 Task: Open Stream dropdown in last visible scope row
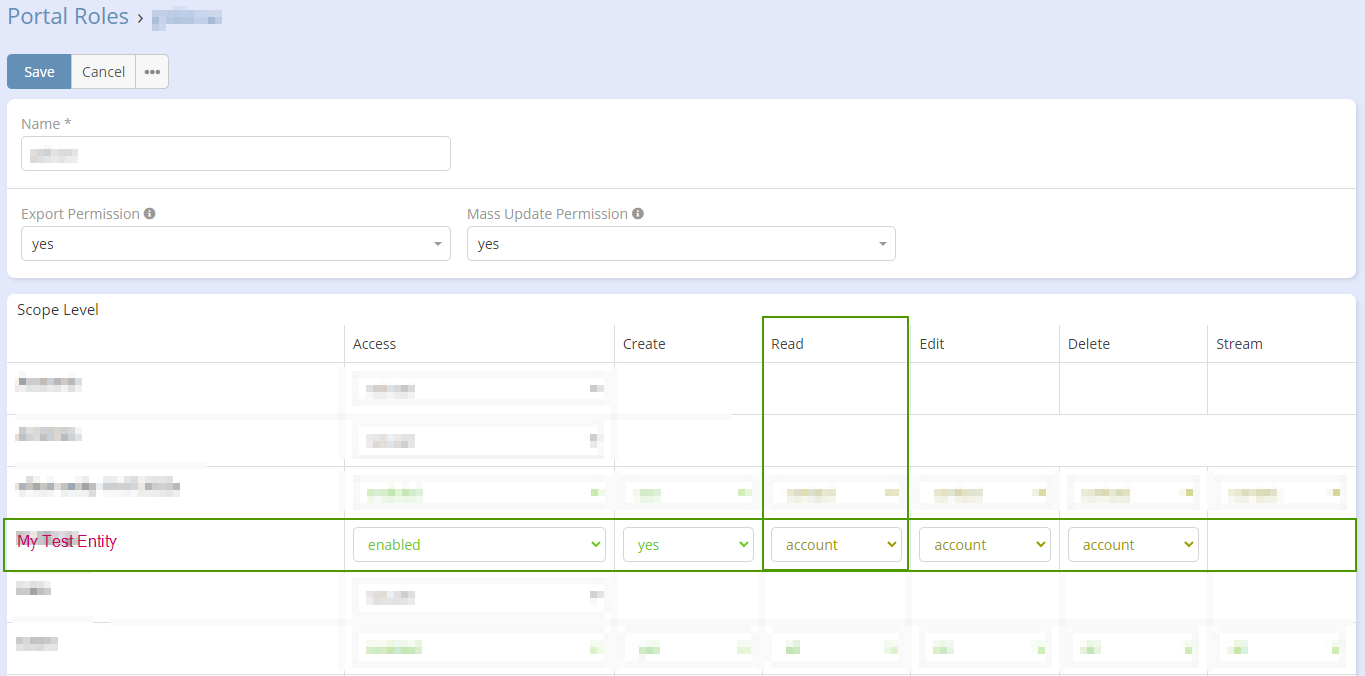pyautogui.click(x=1280, y=649)
